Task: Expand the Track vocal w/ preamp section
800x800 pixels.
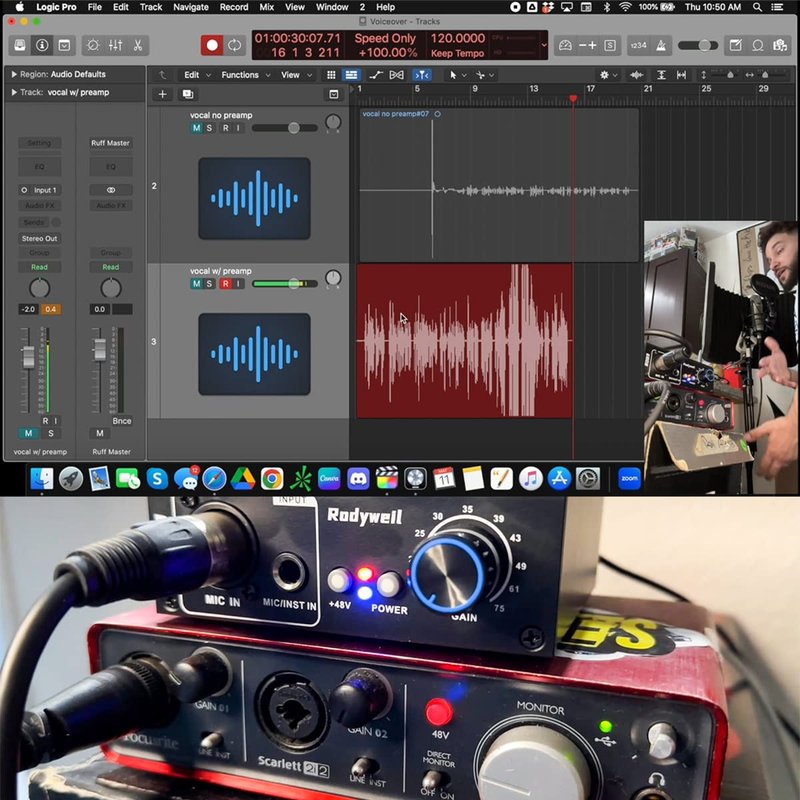Action: (x=14, y=92)
